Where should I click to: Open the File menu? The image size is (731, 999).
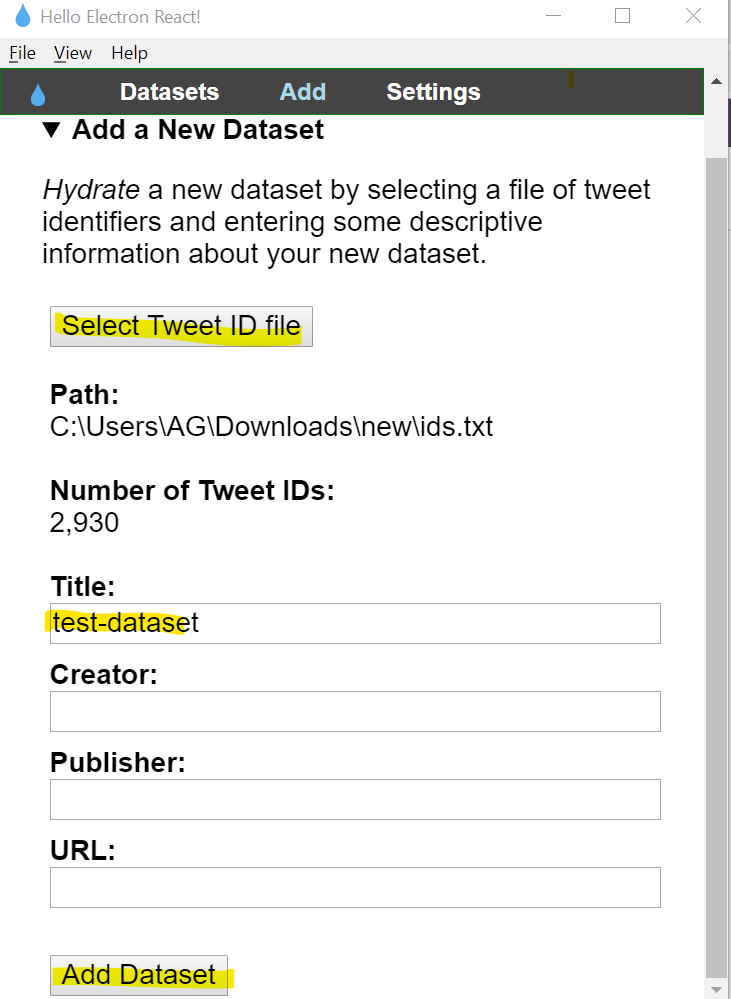point(22,53)
